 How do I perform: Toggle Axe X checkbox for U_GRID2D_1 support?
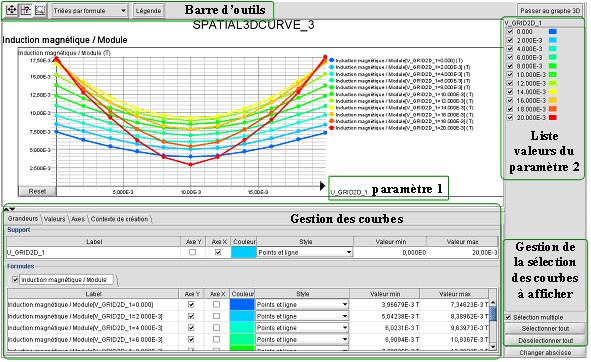[218, 252]
